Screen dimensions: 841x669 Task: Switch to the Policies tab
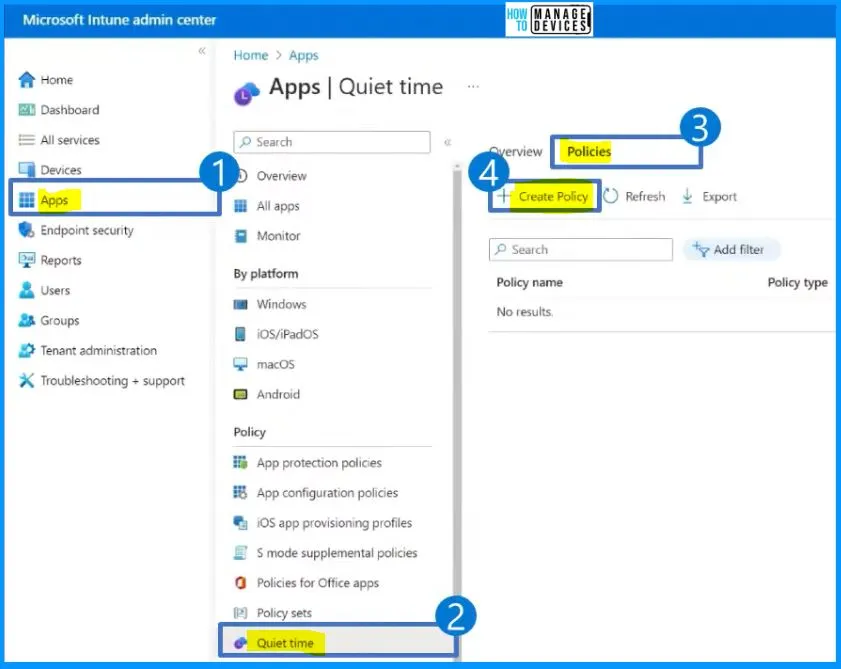589,152
